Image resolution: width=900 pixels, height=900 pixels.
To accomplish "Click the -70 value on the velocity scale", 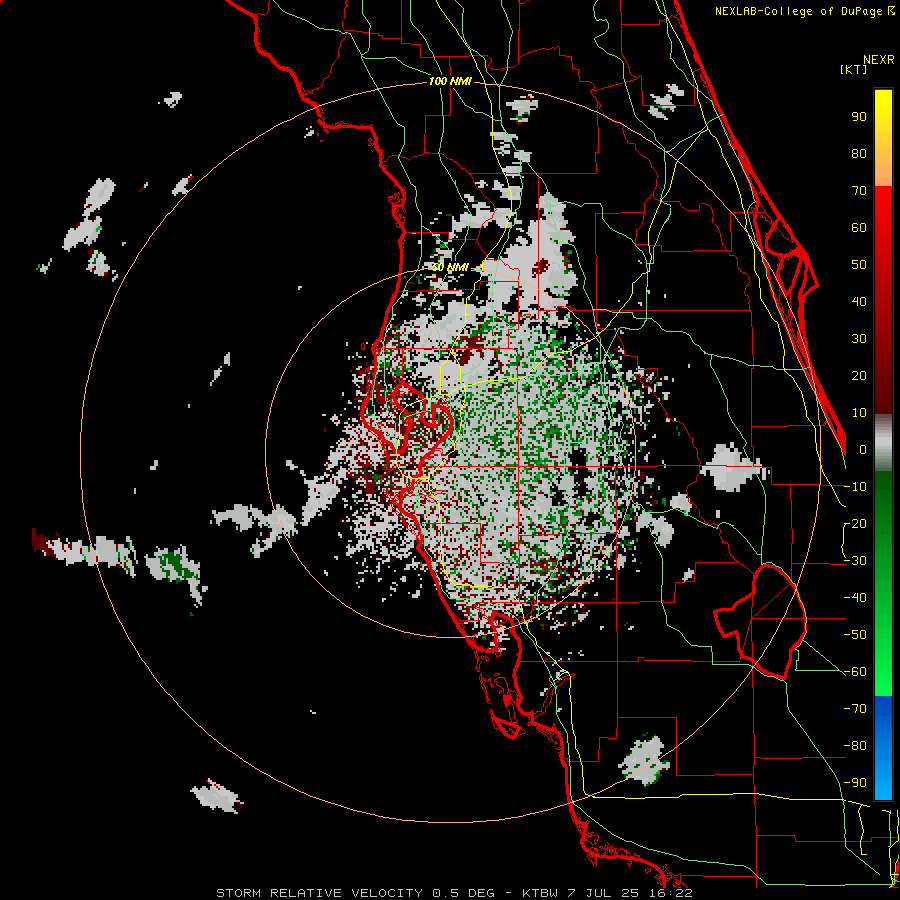I will (855, 709).
